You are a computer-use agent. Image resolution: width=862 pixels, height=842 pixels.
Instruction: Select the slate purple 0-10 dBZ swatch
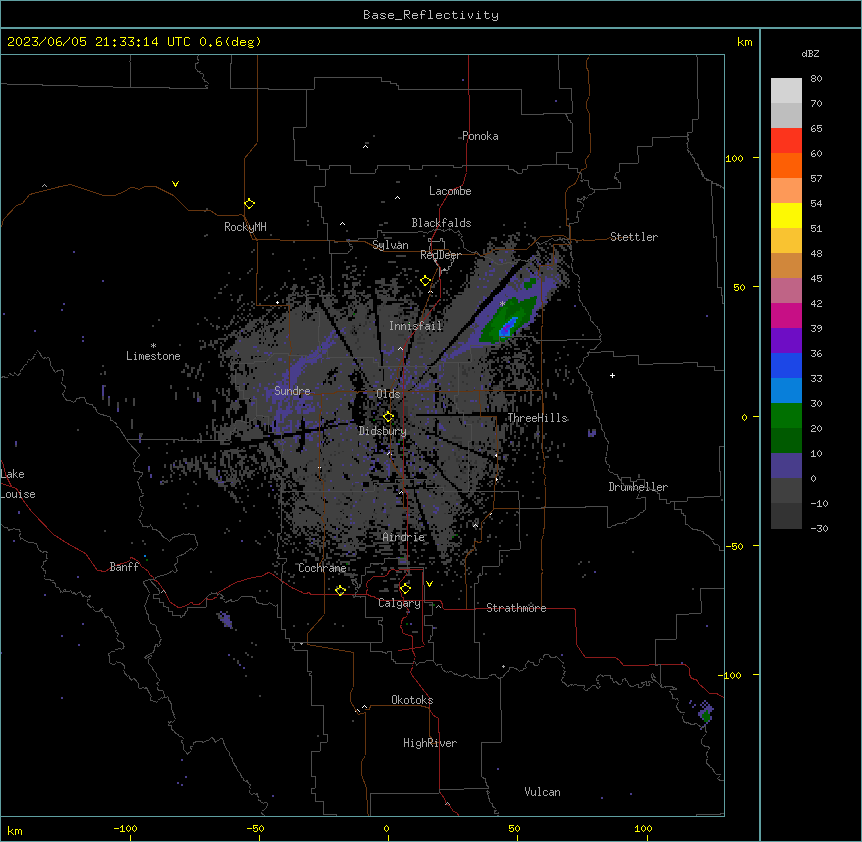[x=786, y=466]
